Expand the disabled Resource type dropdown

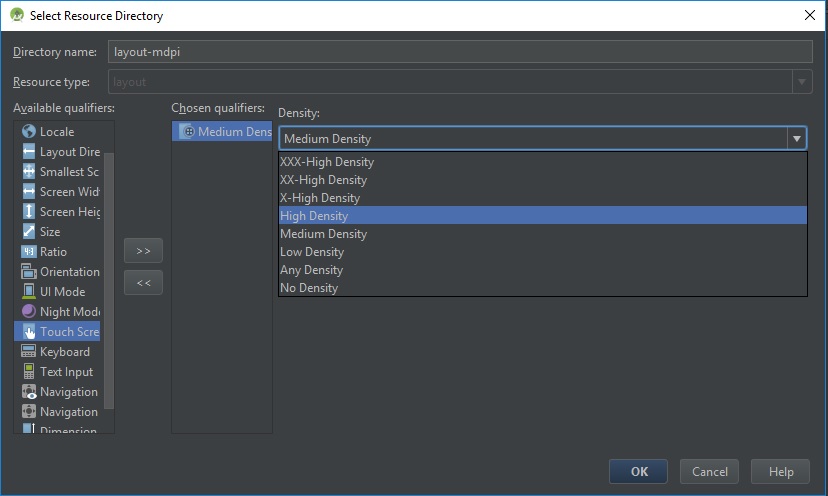[801, 82]
